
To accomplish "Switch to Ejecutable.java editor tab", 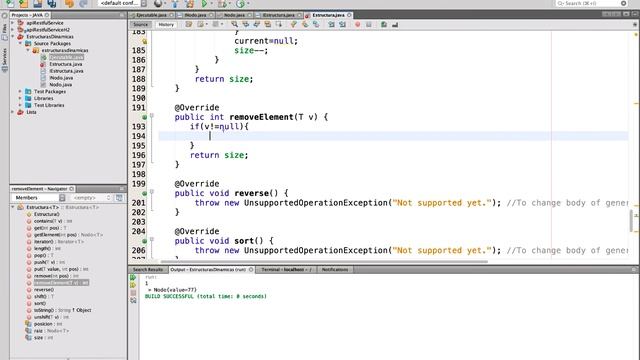I will [151, 15].
